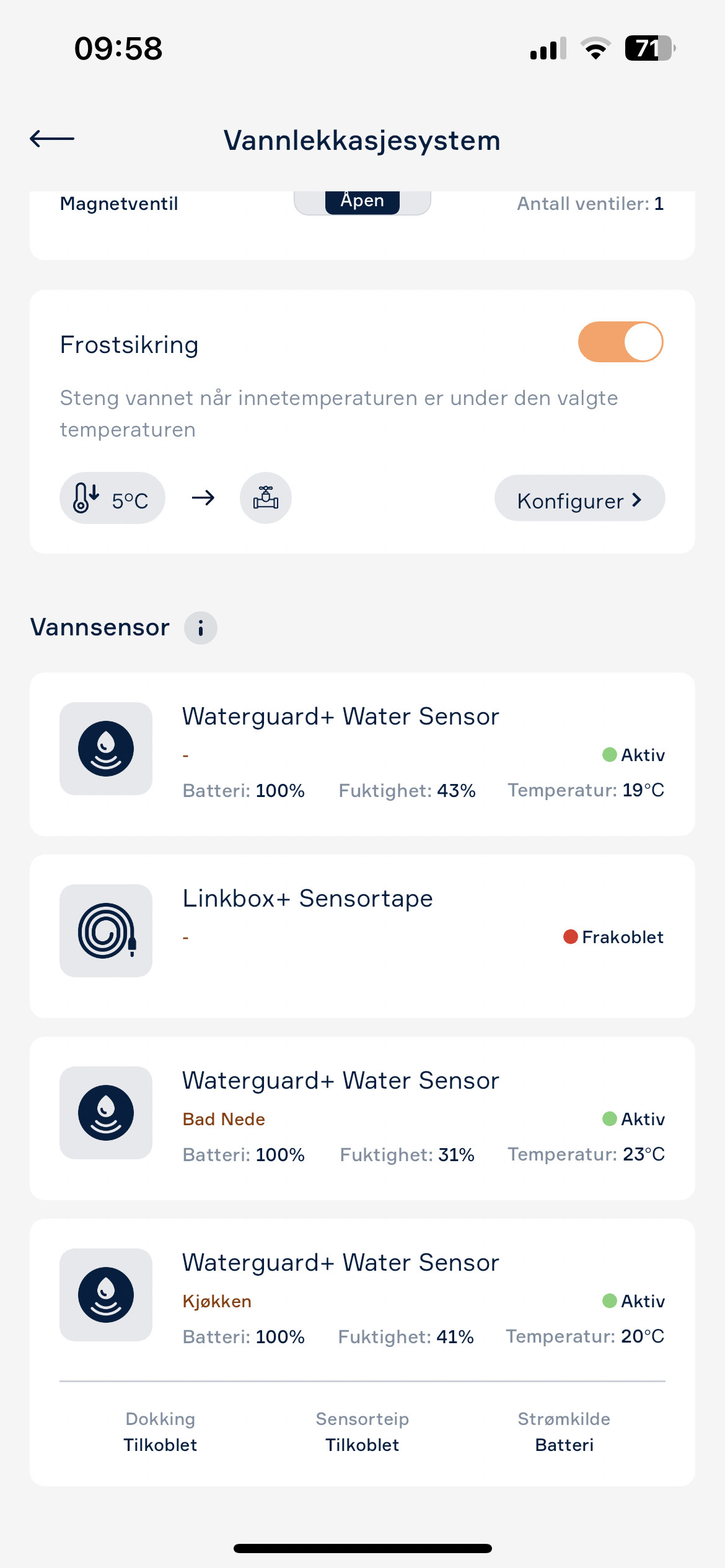
Task: Toggle the Magnetventil Åpen switch
Action: click(x=362, y=203)
